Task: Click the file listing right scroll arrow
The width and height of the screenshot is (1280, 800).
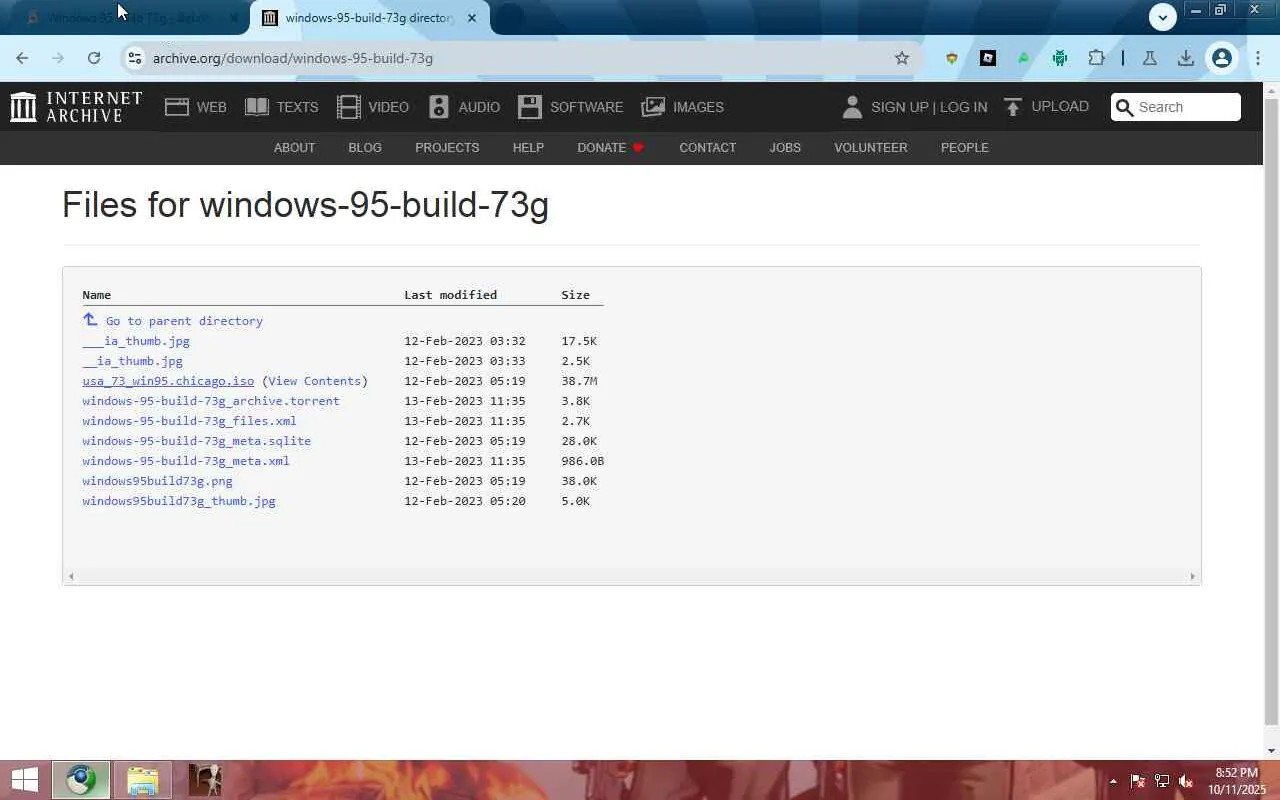Action: point(1192,576)
